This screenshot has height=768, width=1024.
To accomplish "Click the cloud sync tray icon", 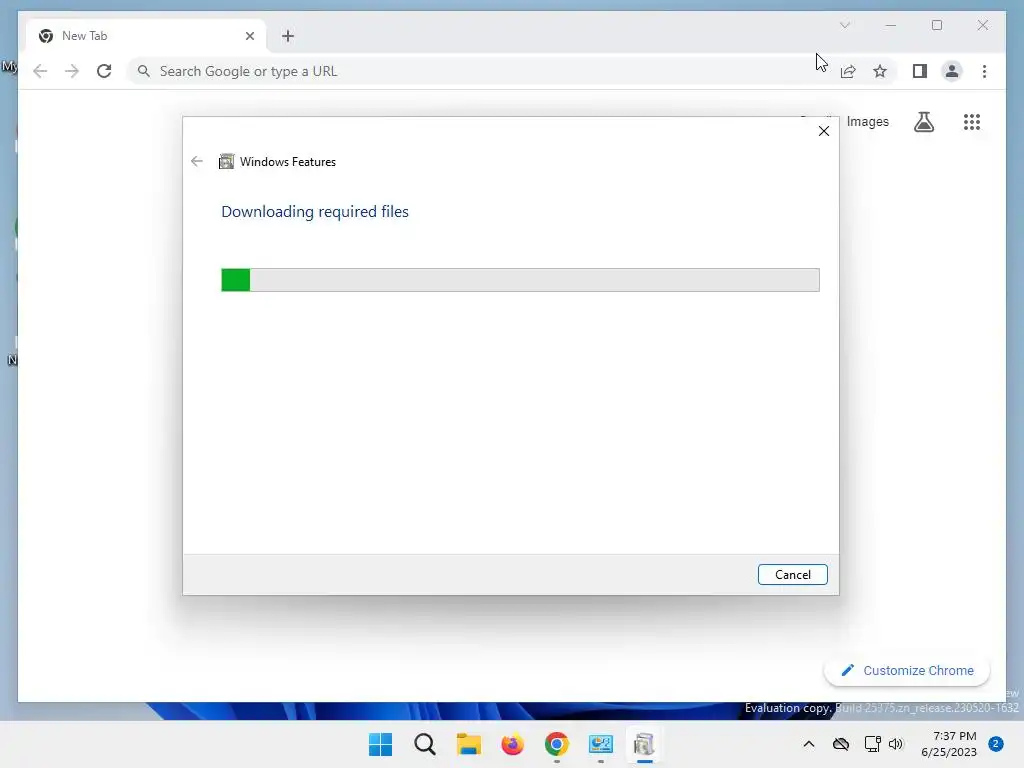I will 840,744.
